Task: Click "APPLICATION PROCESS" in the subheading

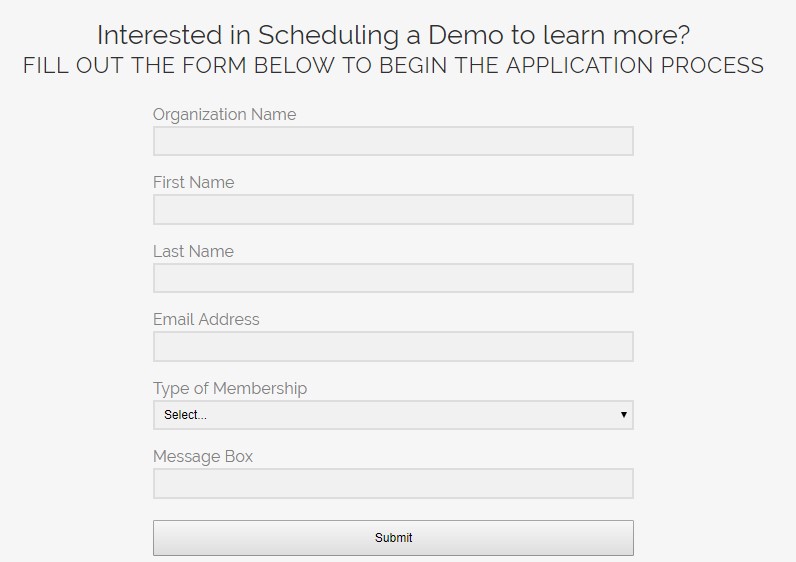Action: pyautogui.click(x=635, y=65)
